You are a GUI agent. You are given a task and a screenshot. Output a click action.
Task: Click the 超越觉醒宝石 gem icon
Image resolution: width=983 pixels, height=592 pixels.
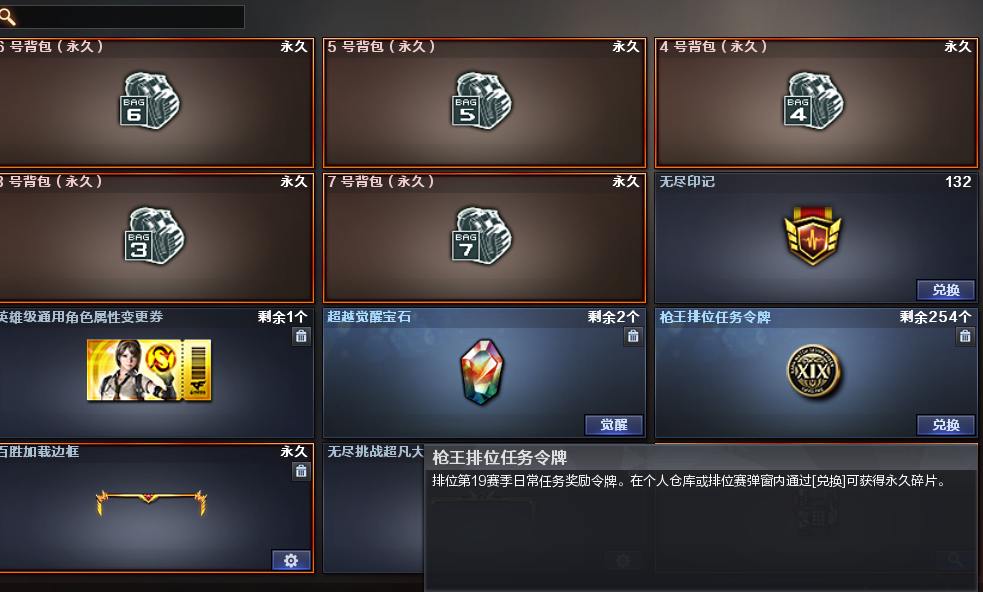[x=481, y=372]
